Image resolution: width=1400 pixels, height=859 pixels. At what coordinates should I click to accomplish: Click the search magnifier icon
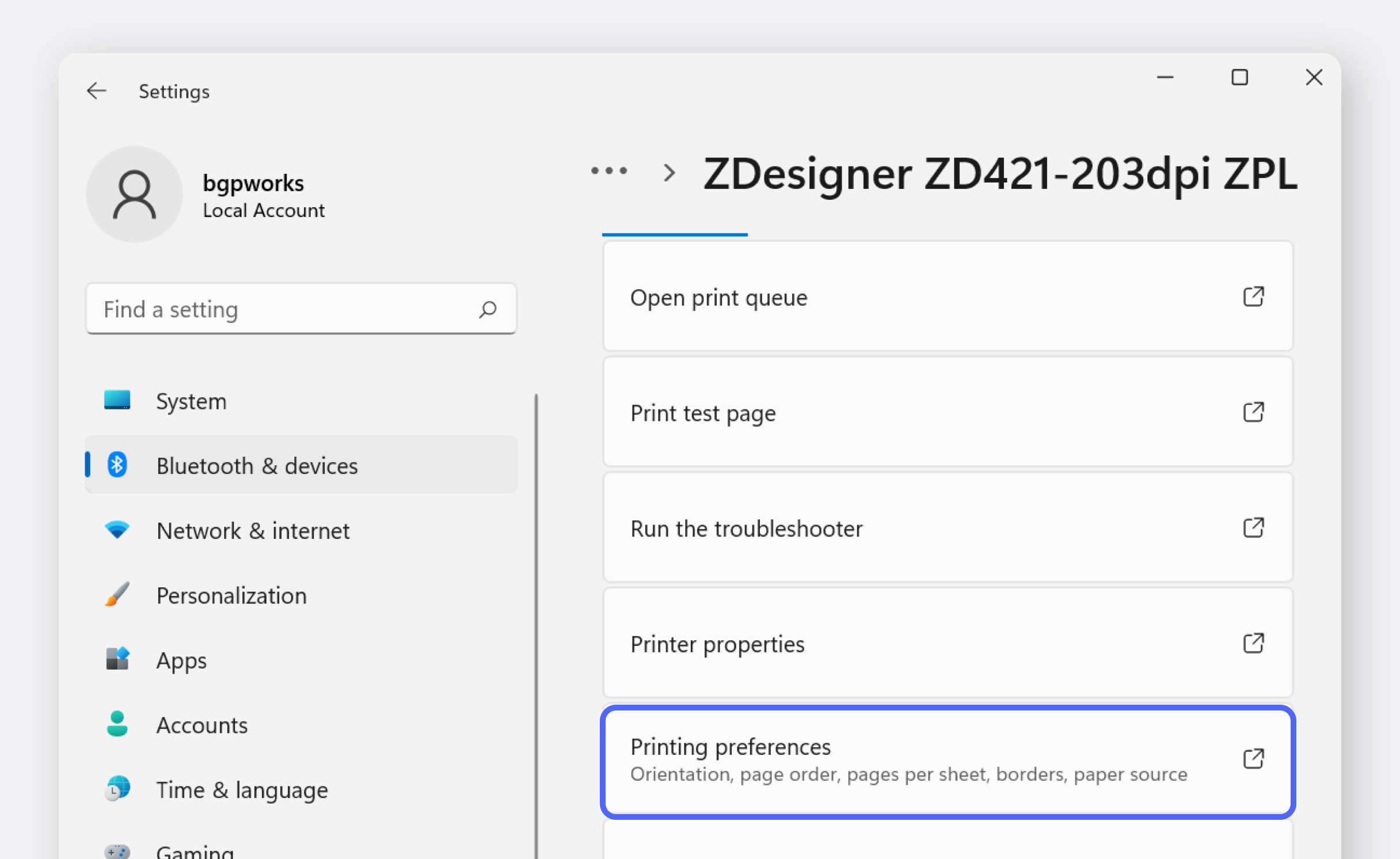pyautogui.click(x=488, y=309)
